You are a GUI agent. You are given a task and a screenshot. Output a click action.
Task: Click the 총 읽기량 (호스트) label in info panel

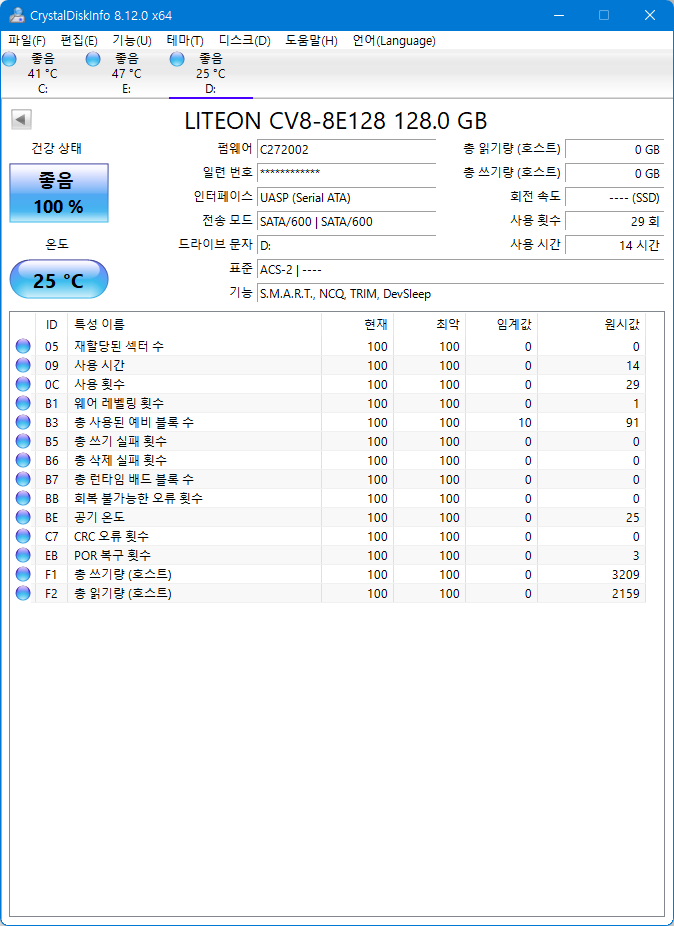pyautogui.click(x=512, y=149)
